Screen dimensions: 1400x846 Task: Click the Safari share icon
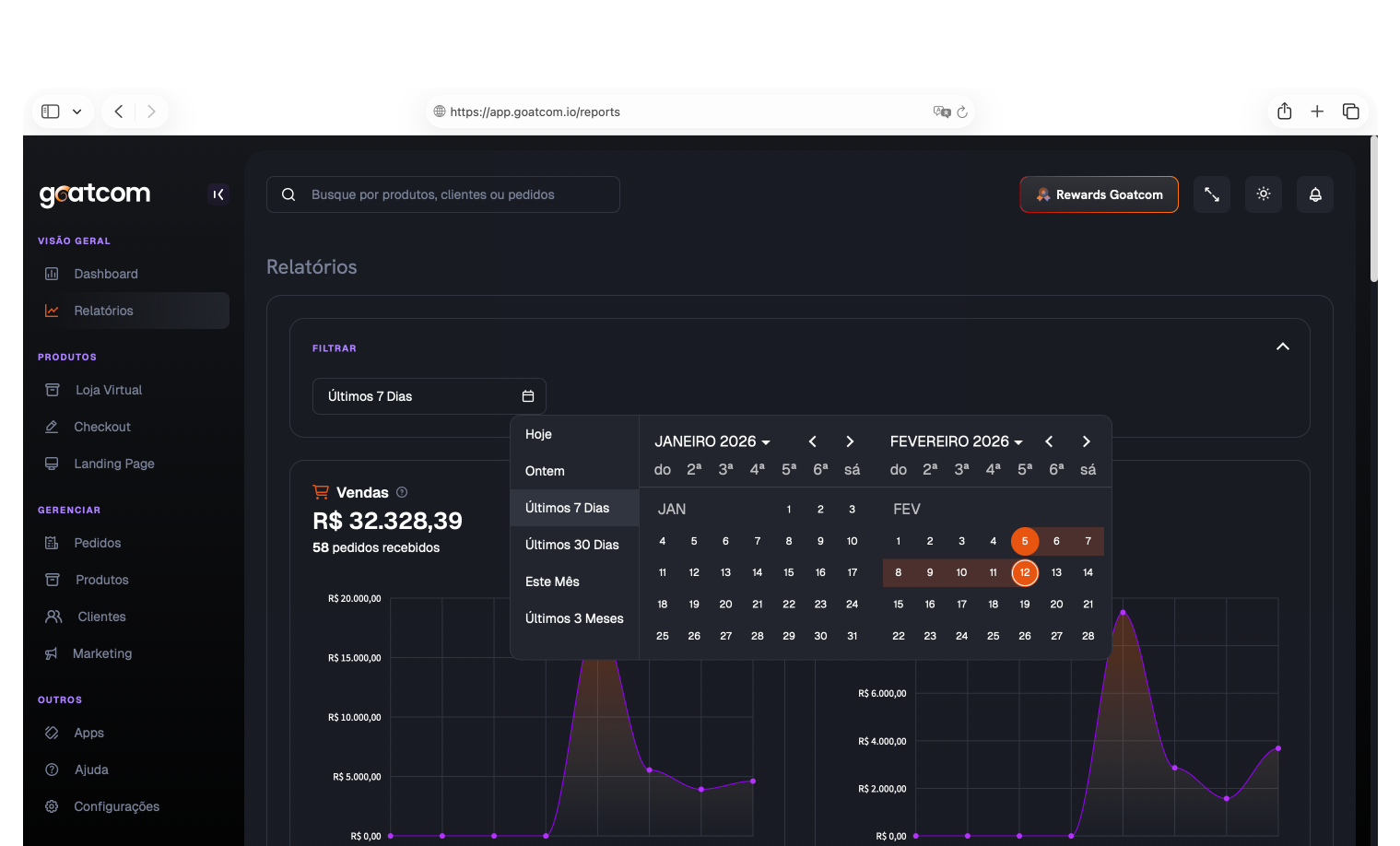pos(1285,112)
